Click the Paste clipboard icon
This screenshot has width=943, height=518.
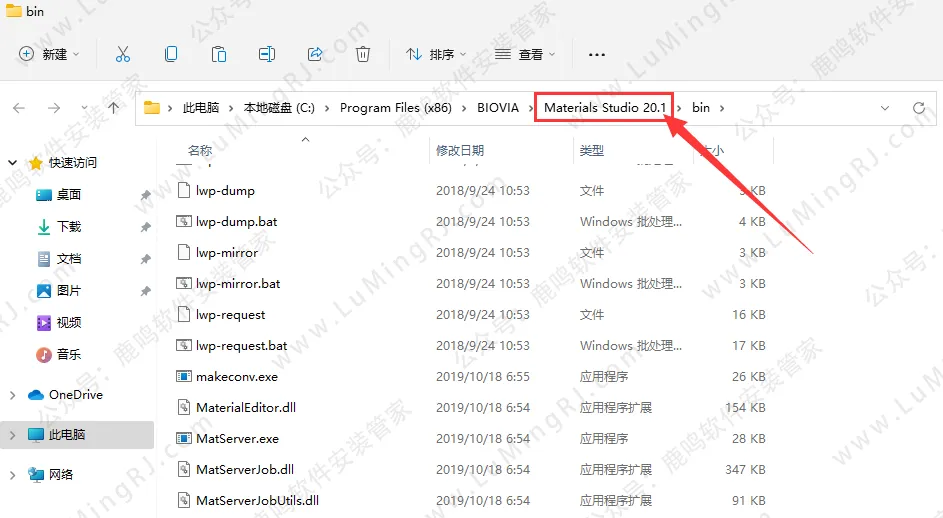click(x=219, y=54)
